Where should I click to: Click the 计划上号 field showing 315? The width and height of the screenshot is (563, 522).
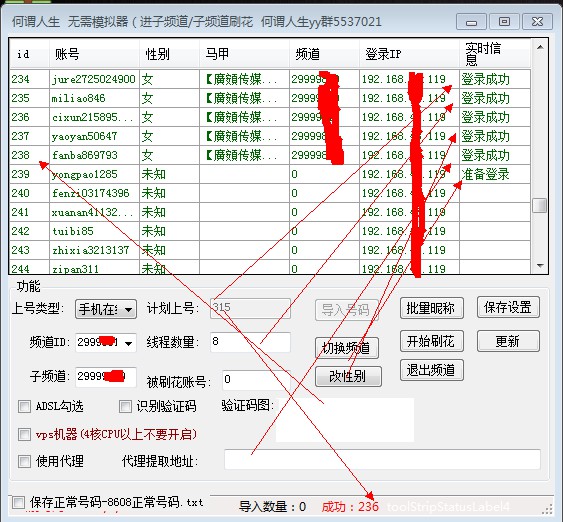pyautogui.click(x=251, y=308)
